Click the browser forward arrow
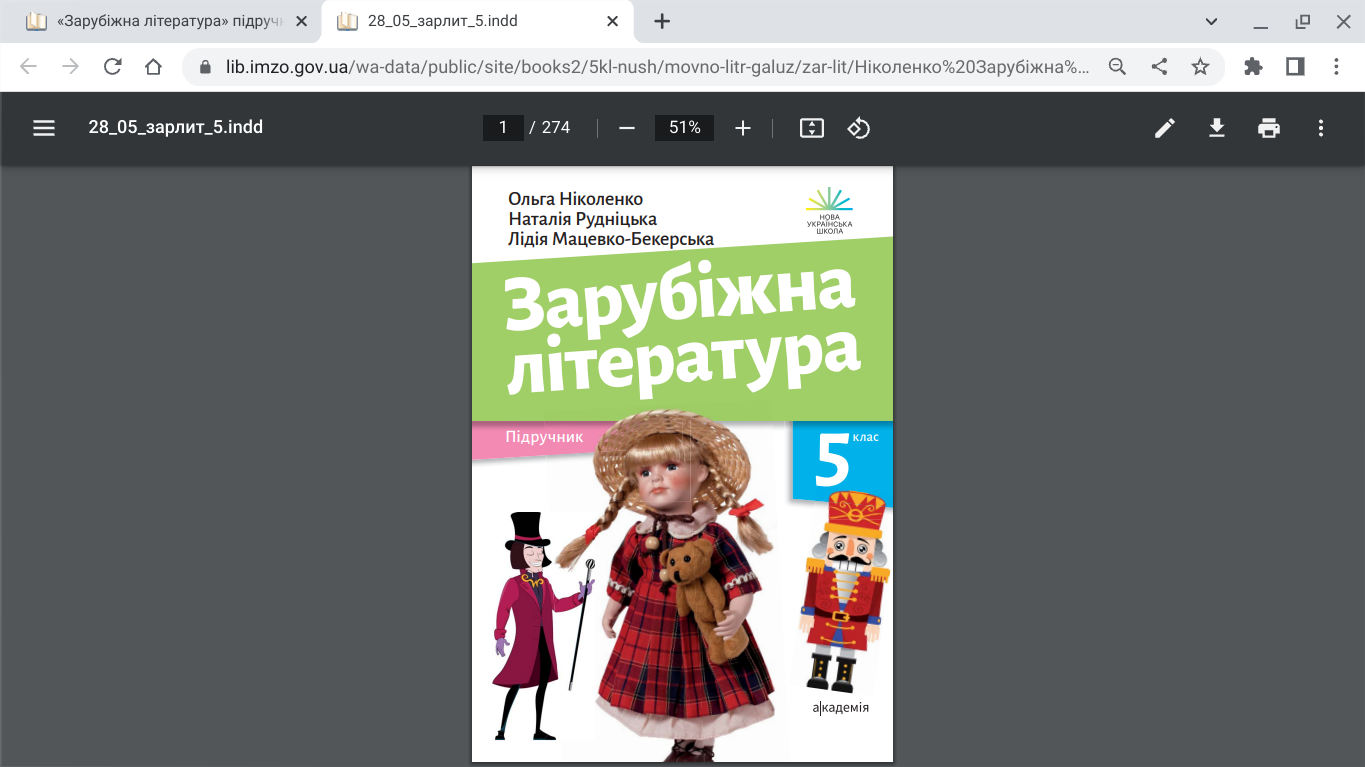Image resolution: width=1365 pixels, height=767 pixels. point(70,67)
